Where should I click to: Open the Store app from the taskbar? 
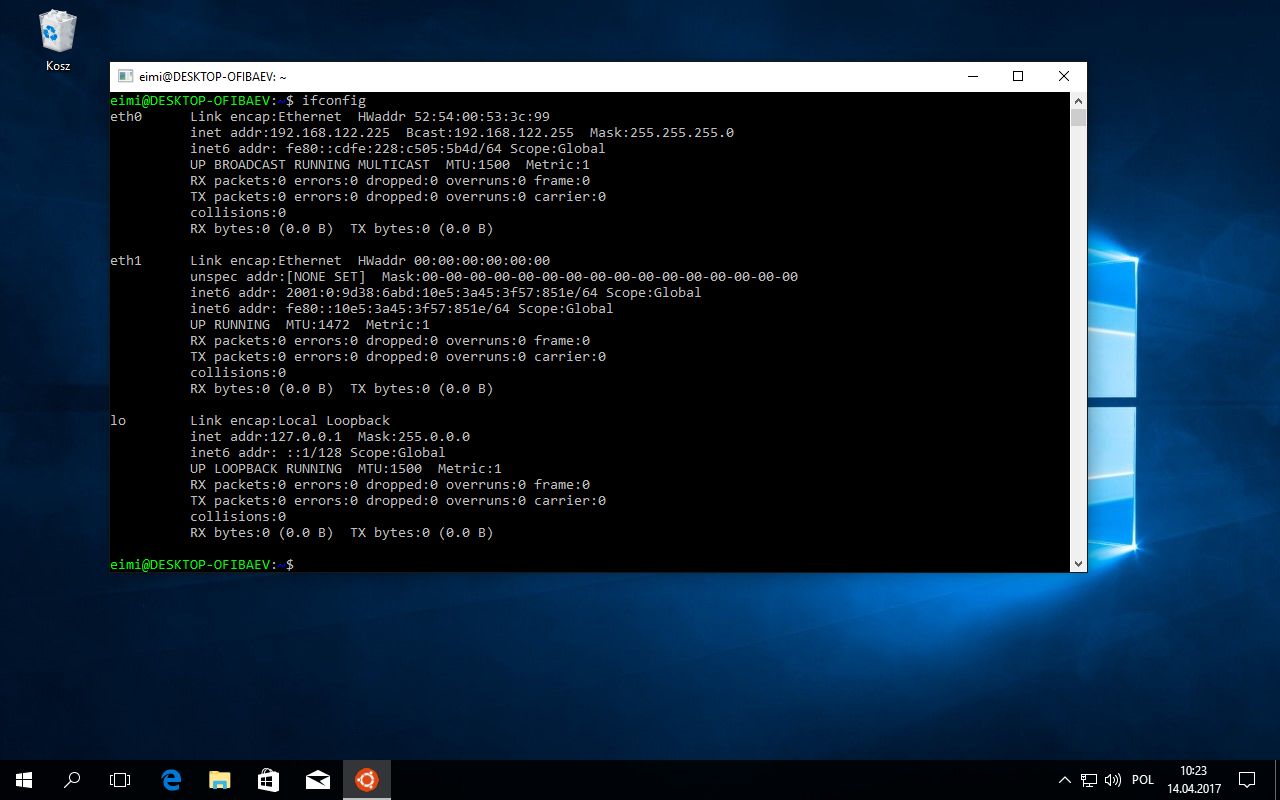269,780
